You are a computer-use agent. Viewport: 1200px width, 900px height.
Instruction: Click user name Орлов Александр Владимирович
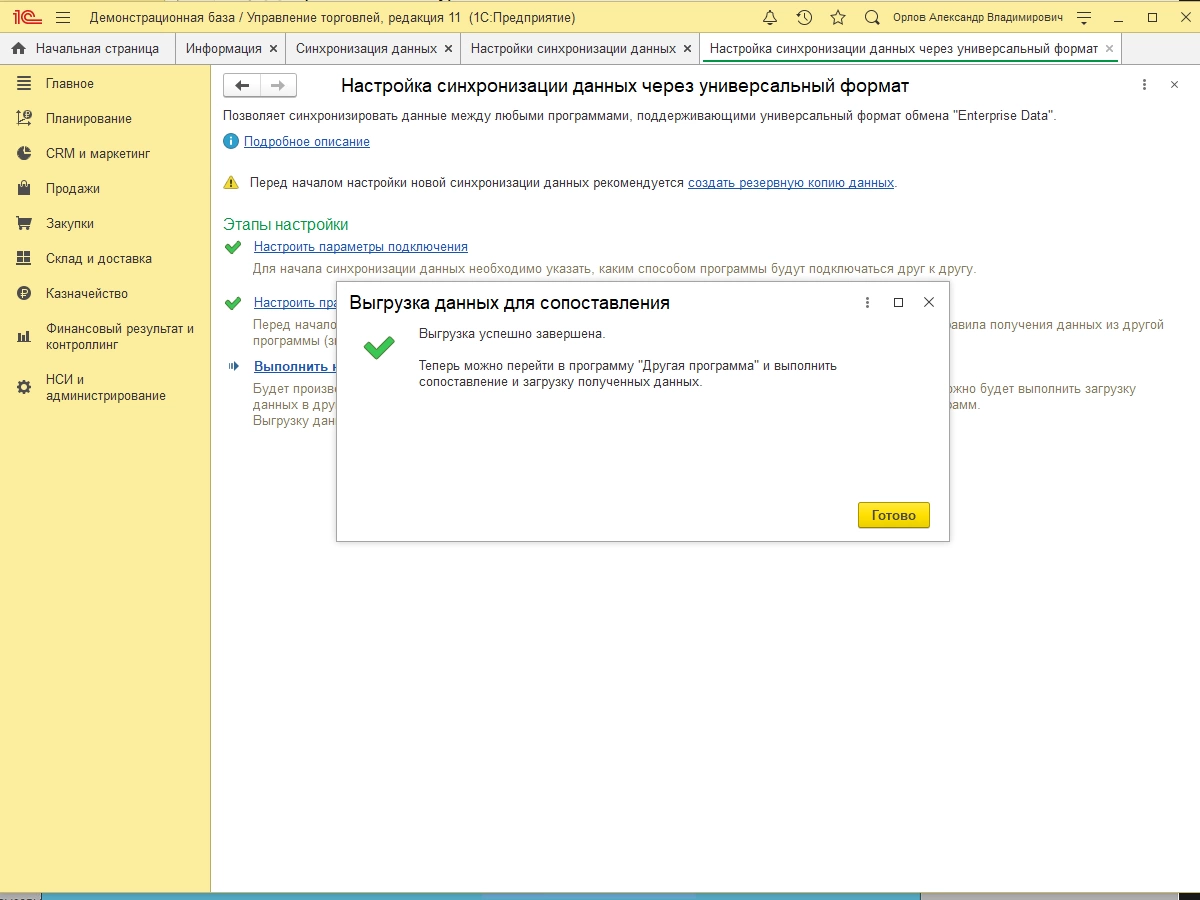(x=978, y=17)
